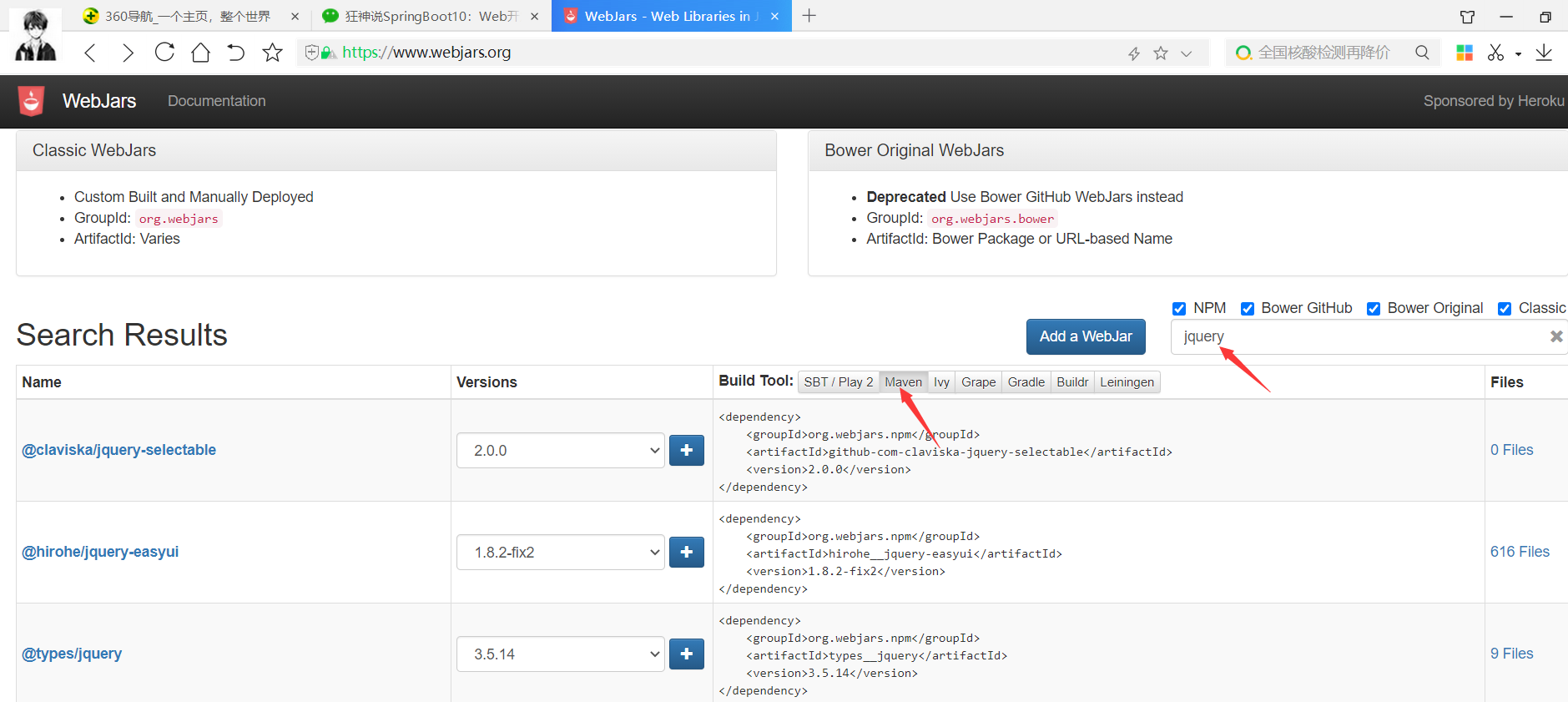
Task: Click the WebJars brand title
Action: [99, 101]
